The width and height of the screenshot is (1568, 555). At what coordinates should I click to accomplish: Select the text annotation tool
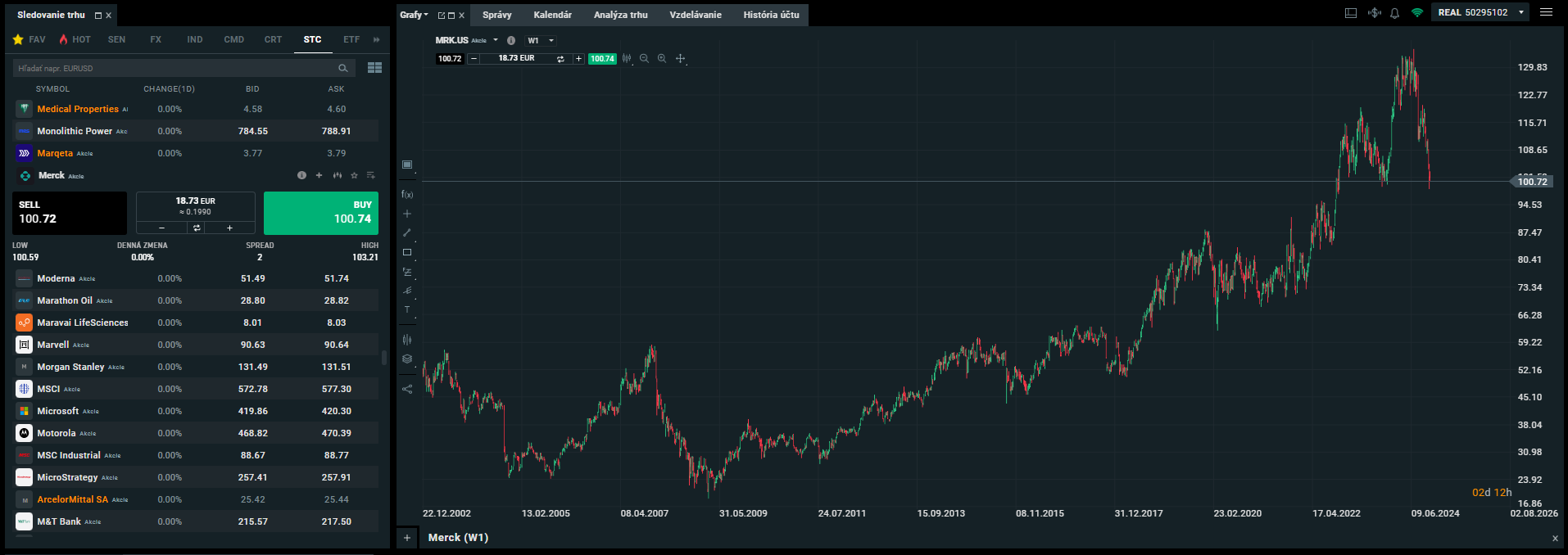[x=407, y=310]
